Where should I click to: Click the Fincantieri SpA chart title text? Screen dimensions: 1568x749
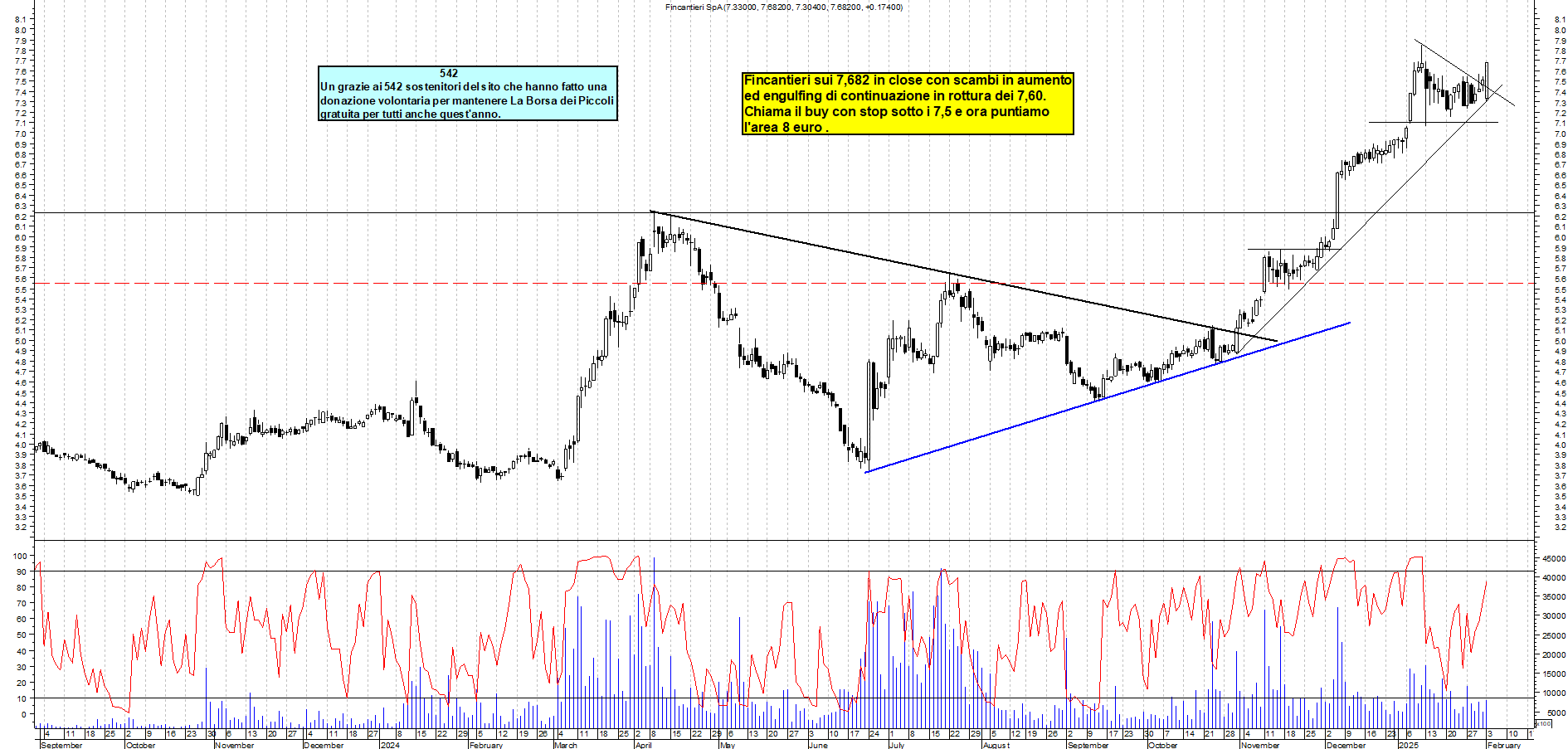784,7
